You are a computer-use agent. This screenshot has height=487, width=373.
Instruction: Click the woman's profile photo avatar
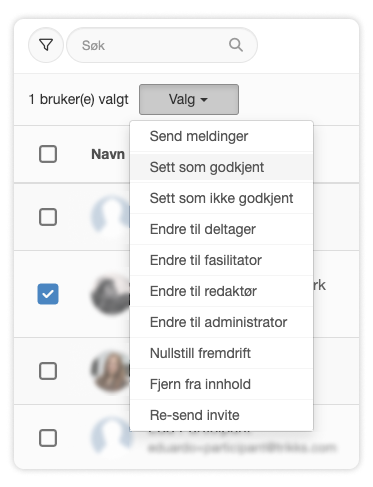[110, 371]
